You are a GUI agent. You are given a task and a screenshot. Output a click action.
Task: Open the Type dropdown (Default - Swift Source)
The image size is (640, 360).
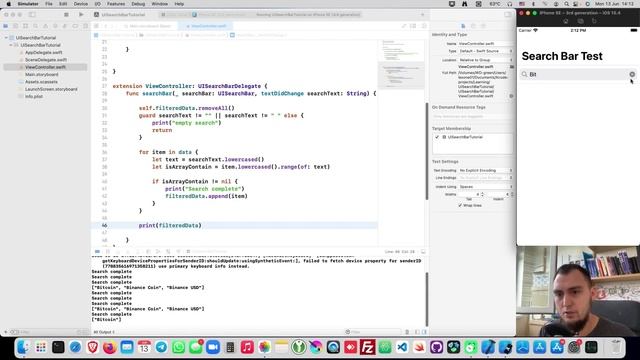point(486,51)
